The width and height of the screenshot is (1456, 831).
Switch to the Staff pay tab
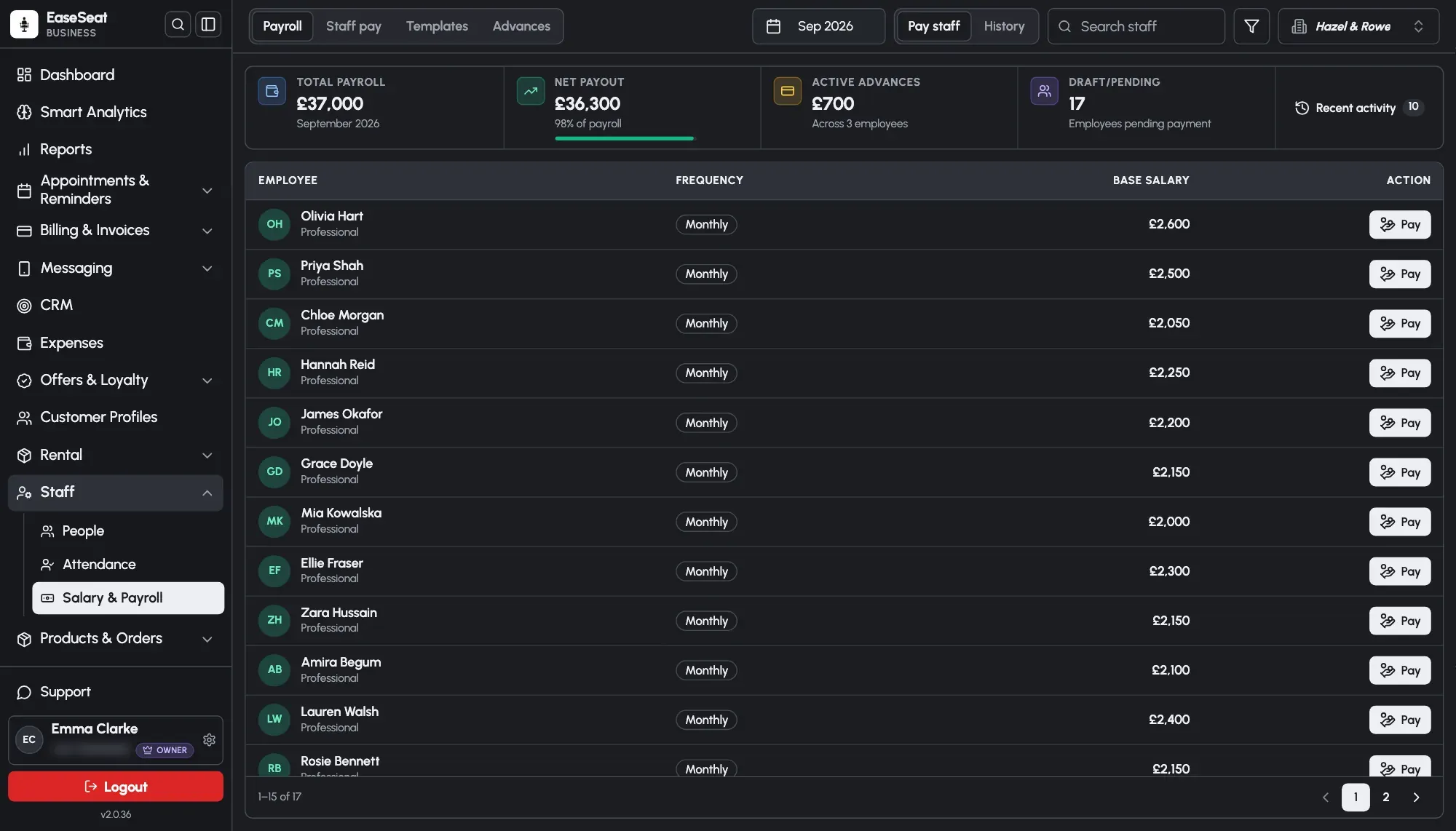click(353, 26)
